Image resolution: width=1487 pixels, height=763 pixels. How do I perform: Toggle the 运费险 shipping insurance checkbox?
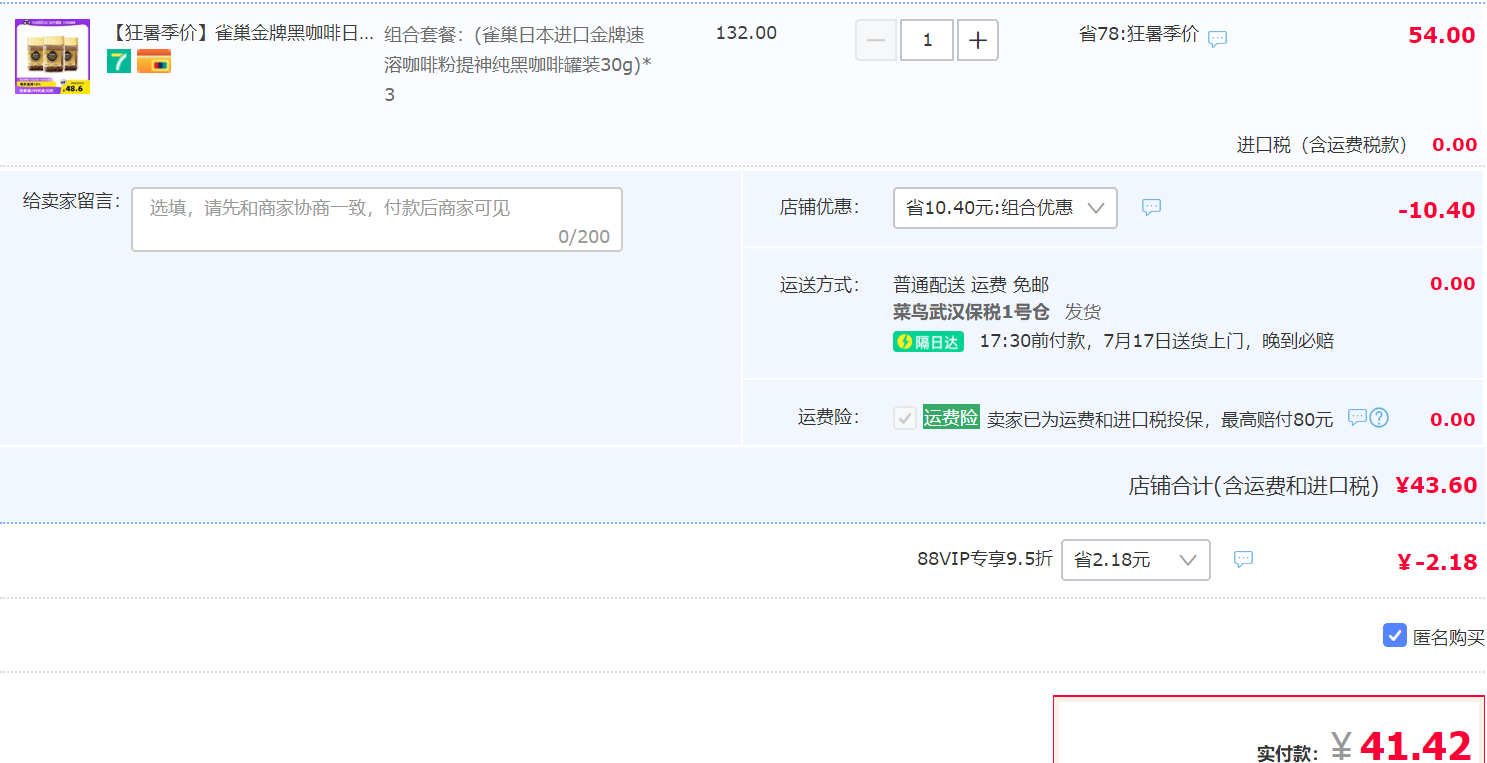[x=905, y=418]
